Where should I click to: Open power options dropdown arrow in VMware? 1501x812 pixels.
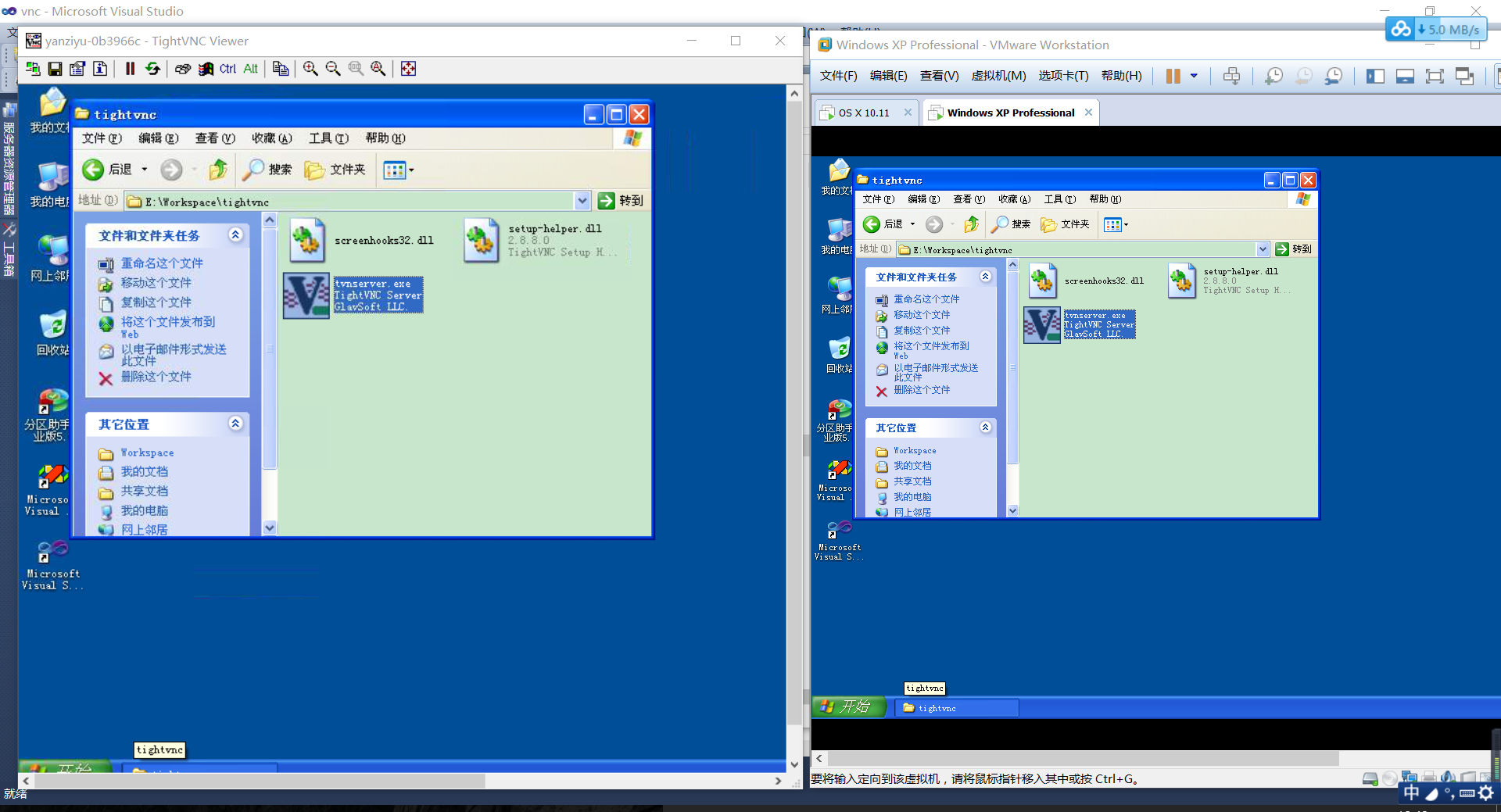(1194, 76)
